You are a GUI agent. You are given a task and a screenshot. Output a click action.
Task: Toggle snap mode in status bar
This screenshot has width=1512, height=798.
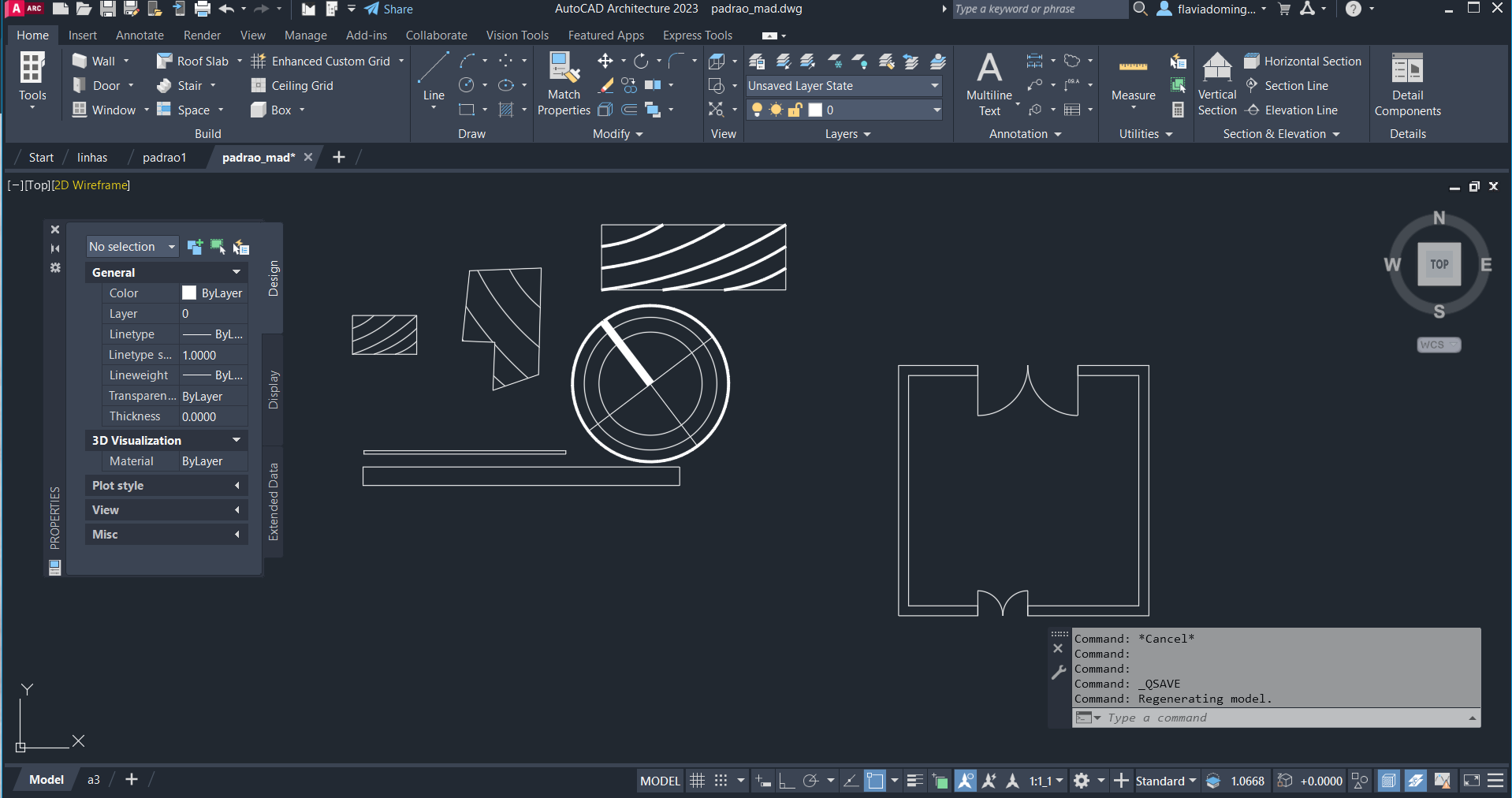click(x=721, y=781)
